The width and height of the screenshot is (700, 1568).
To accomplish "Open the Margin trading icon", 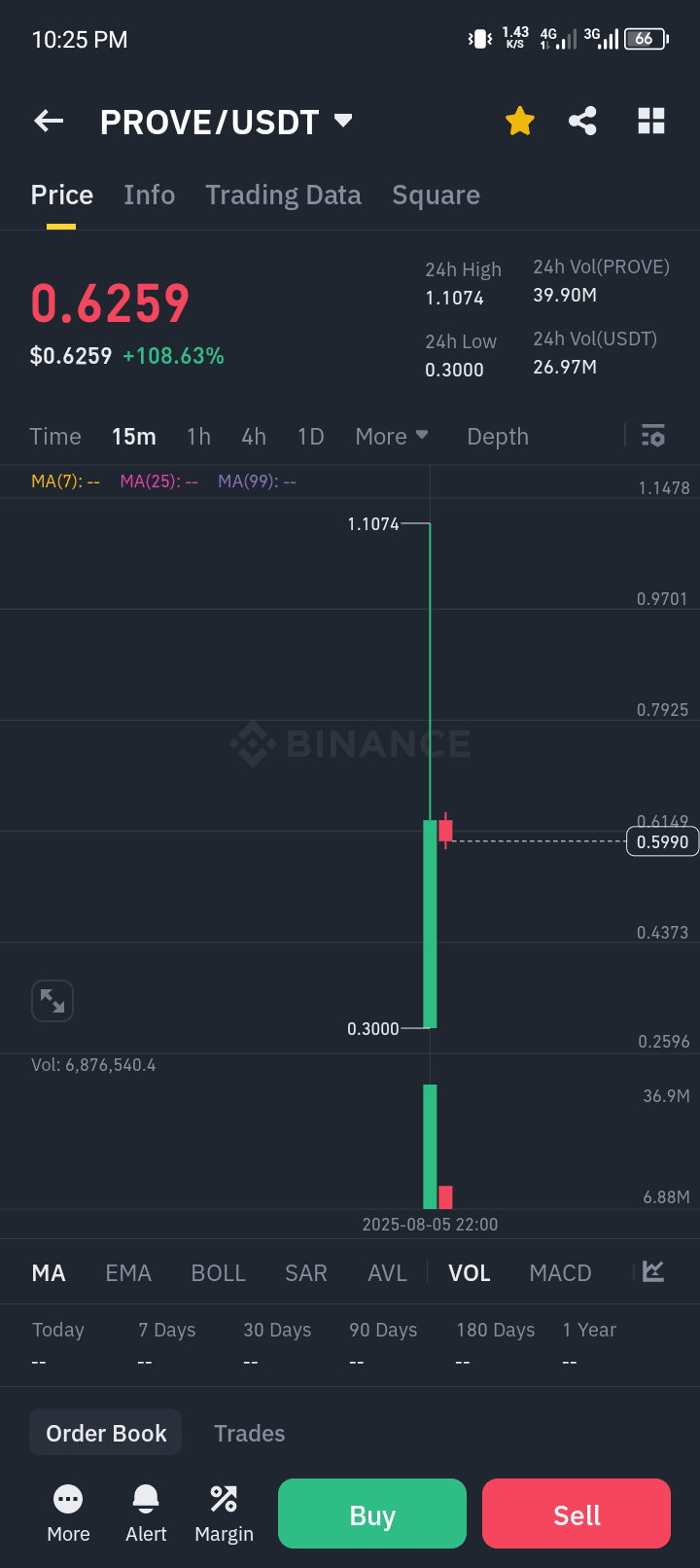I will point(224,1499).
